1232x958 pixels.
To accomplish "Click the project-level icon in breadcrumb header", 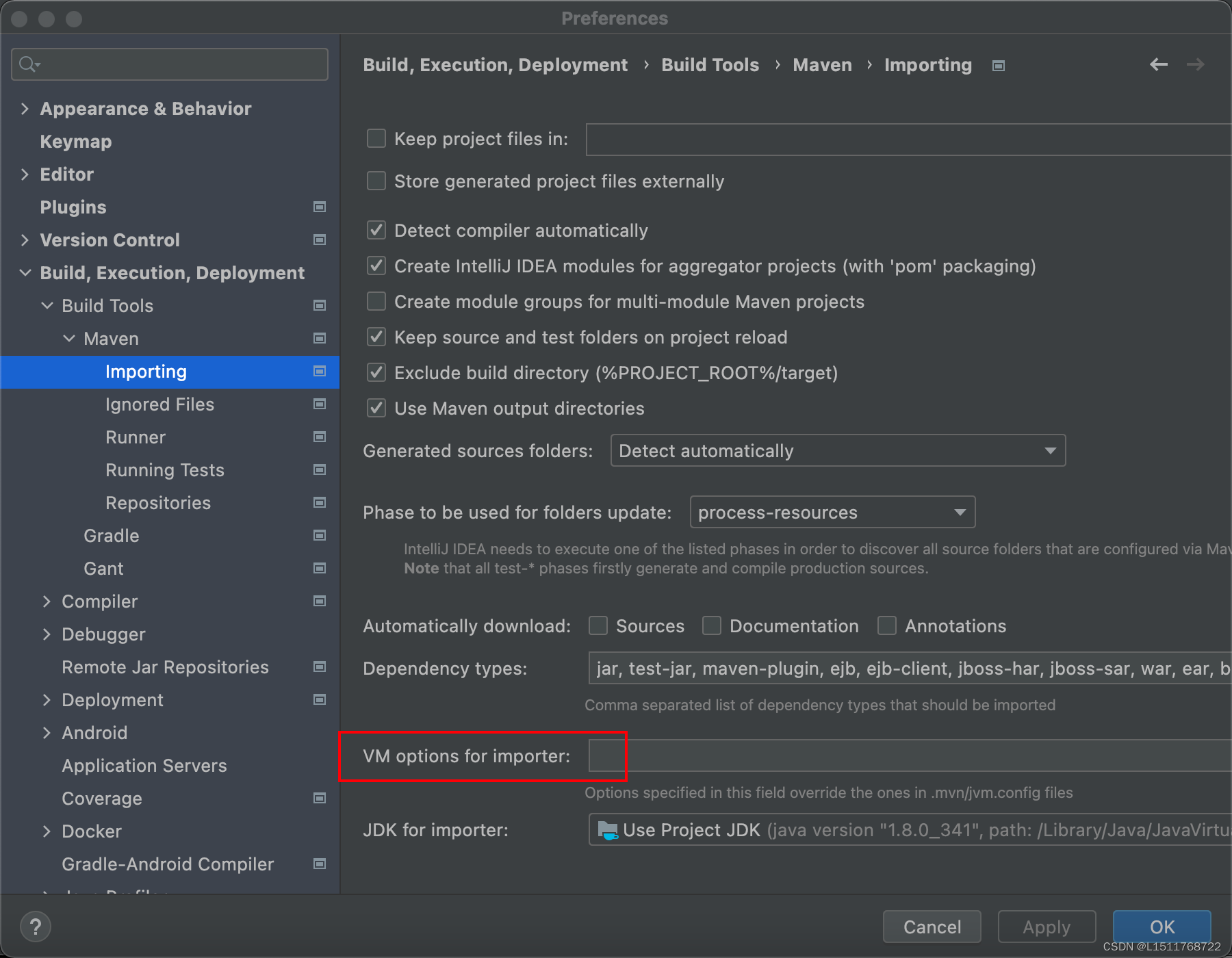I will [x=999, y=66].
